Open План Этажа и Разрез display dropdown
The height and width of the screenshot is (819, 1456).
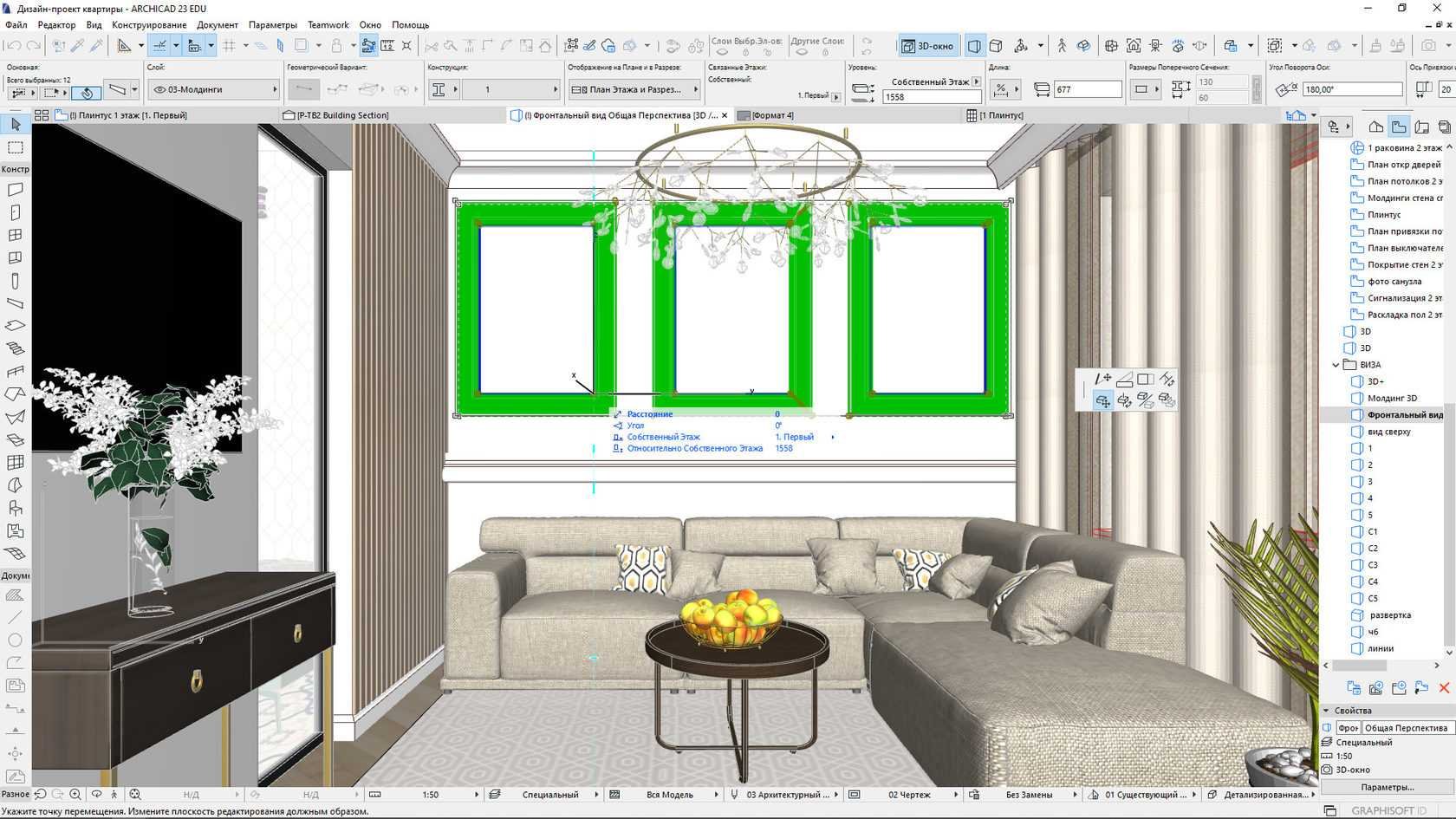[x=634, y=89]
